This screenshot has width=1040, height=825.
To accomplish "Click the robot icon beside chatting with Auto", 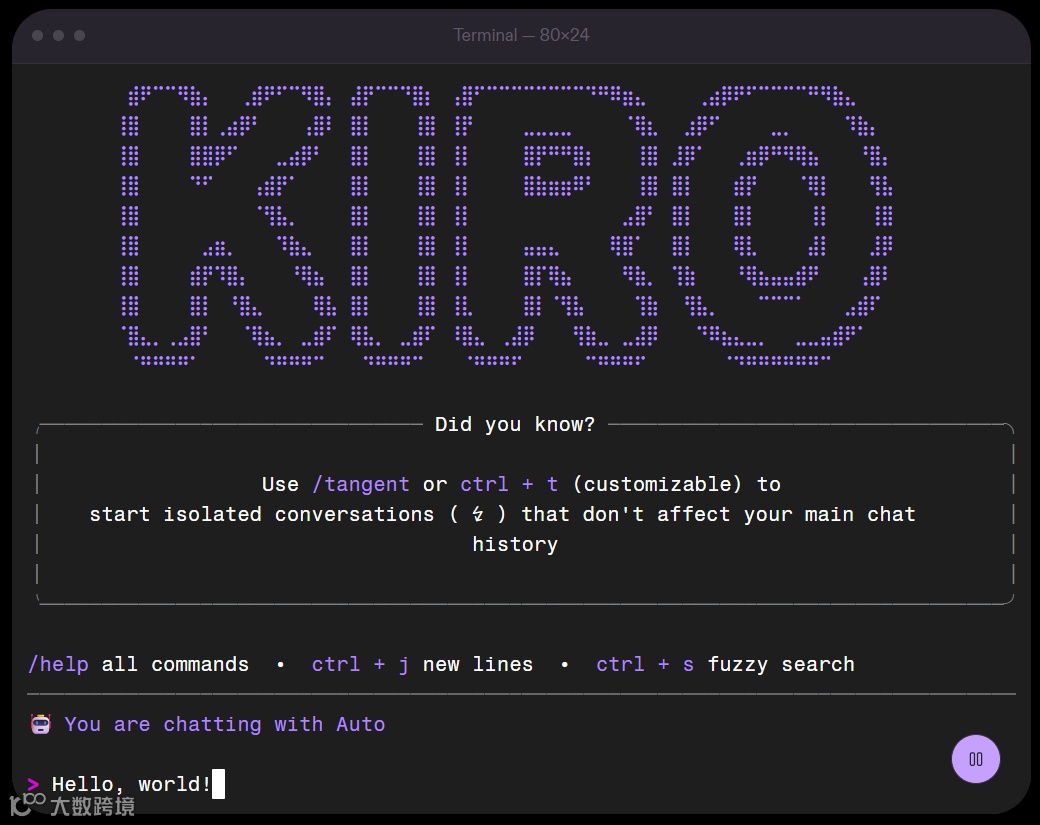I will [x=40, y=724].
